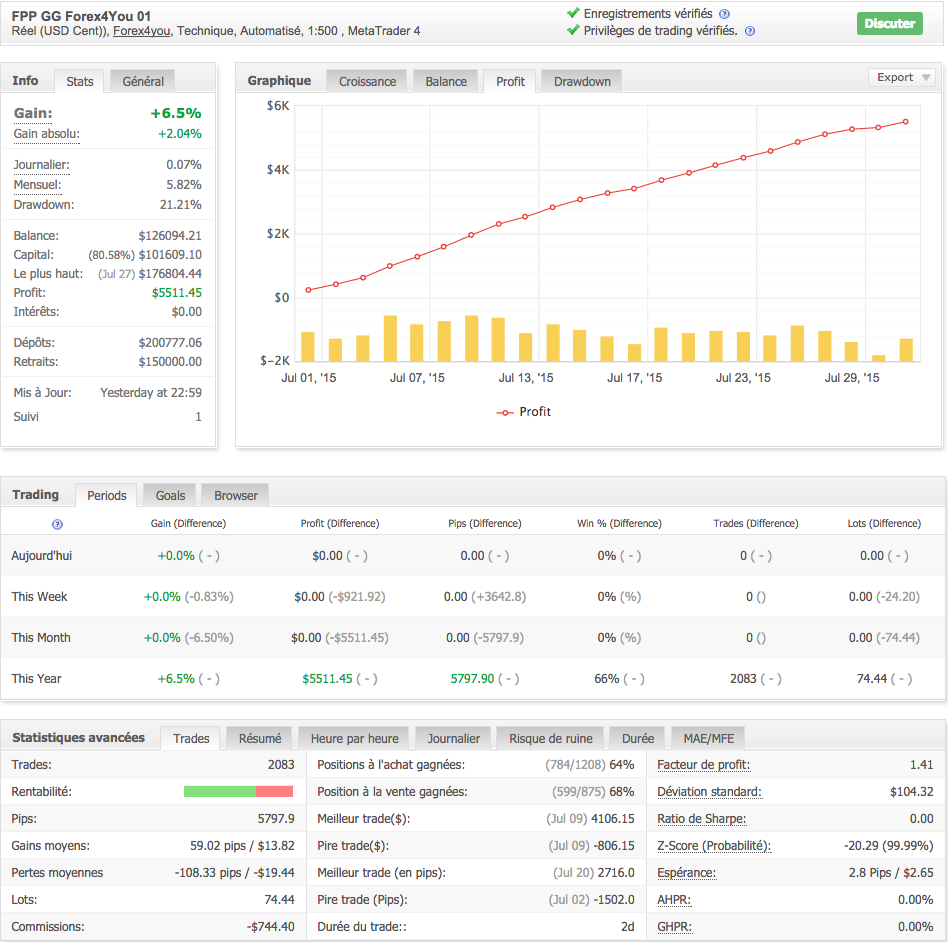Click help icon beside Privilèges de trading vérifiés
The height and width of the screenshot is (942, 948).
click(x=749, y=31)
